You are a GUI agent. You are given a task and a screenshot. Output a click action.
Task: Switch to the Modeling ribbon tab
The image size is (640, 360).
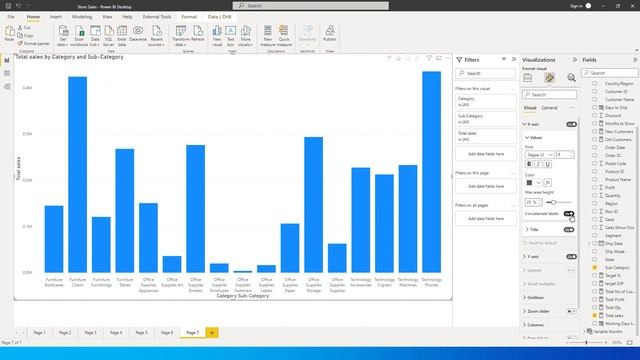(82, 17)
